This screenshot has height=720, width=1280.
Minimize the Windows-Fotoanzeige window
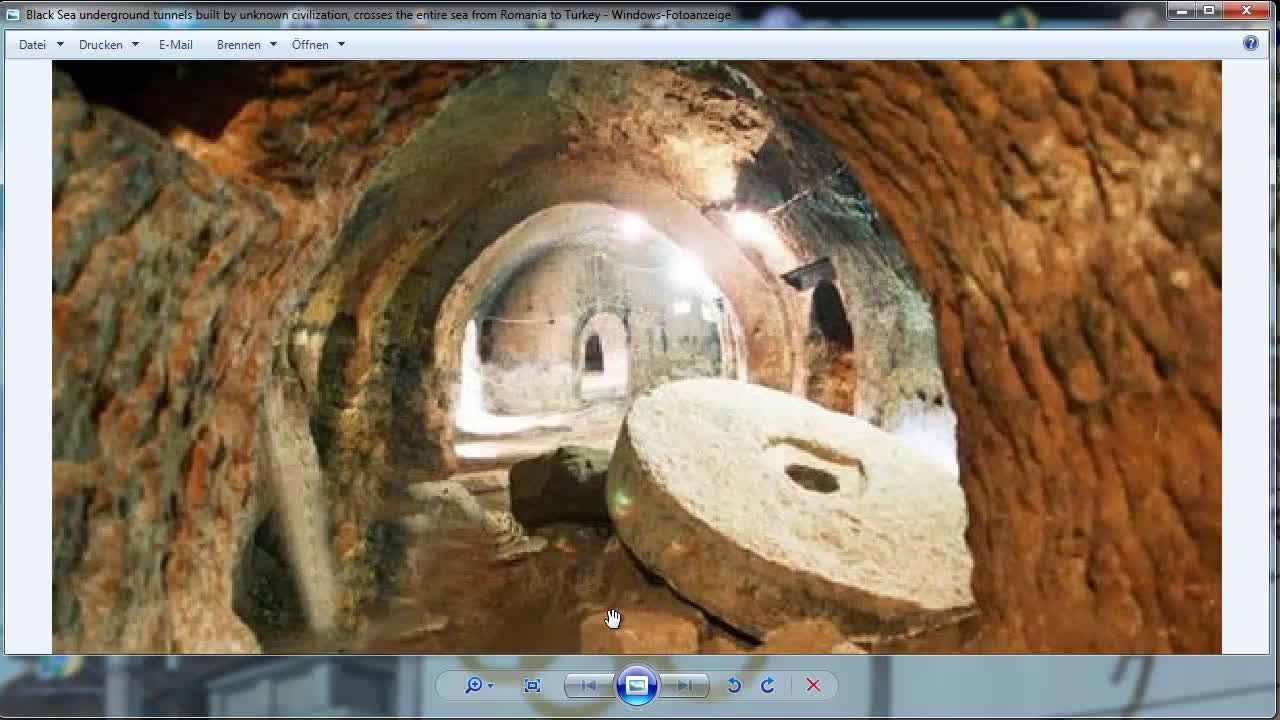tap(1182, 11)
